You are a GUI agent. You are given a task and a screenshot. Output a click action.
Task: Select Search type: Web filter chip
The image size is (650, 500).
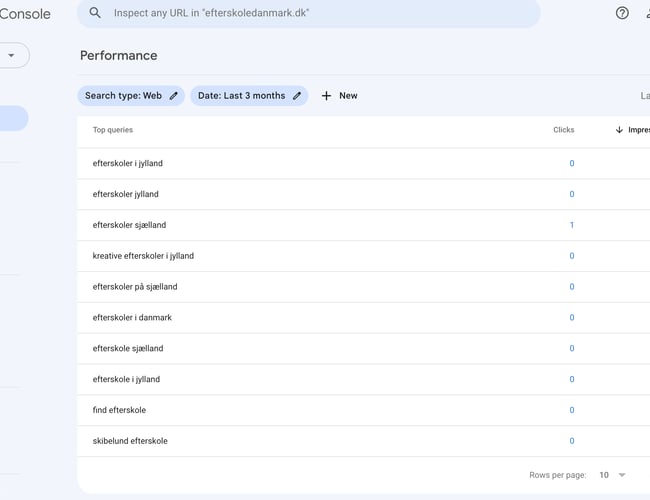click(x=122, y=96)
